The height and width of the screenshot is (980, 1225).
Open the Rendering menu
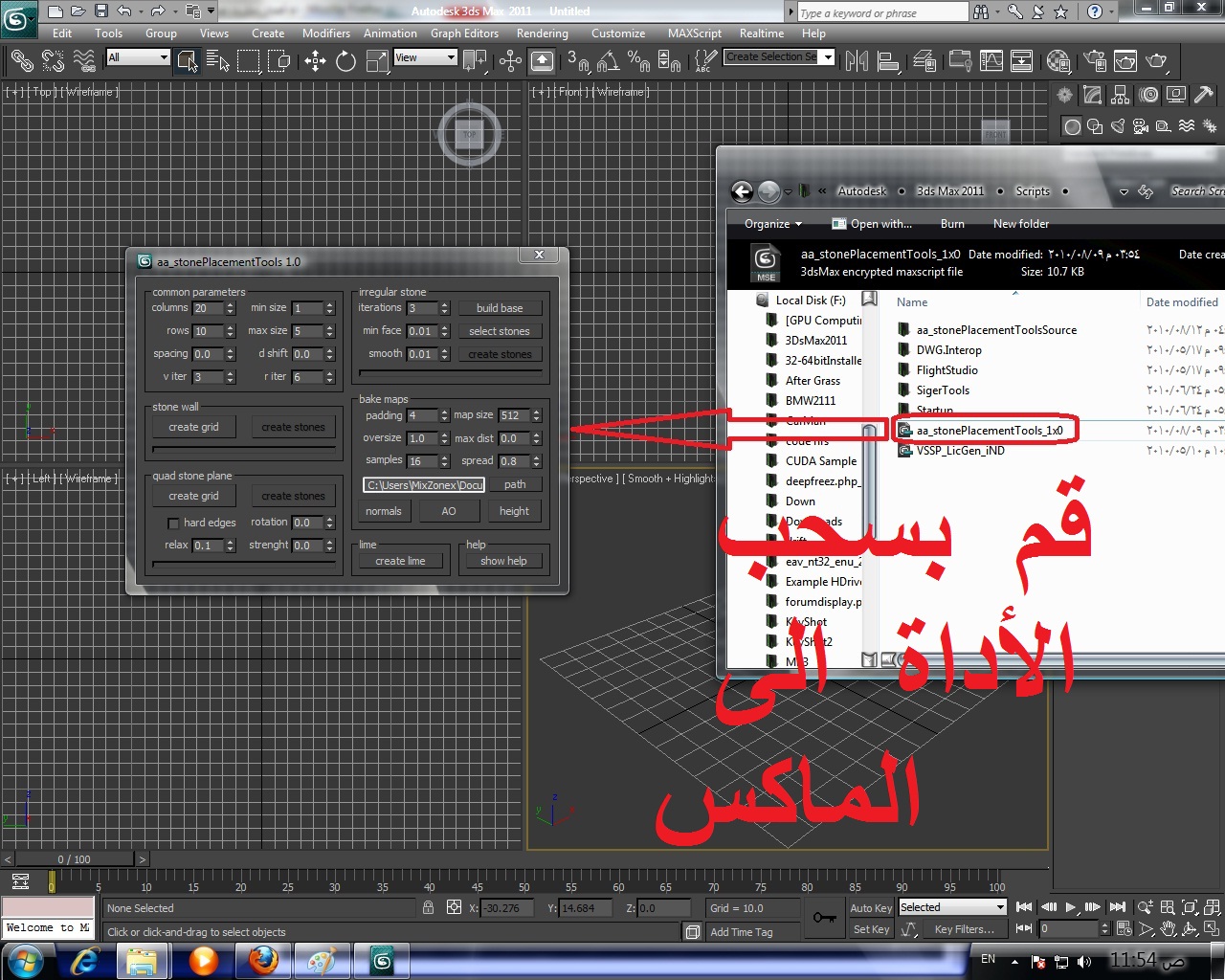[x=542, y=33]
